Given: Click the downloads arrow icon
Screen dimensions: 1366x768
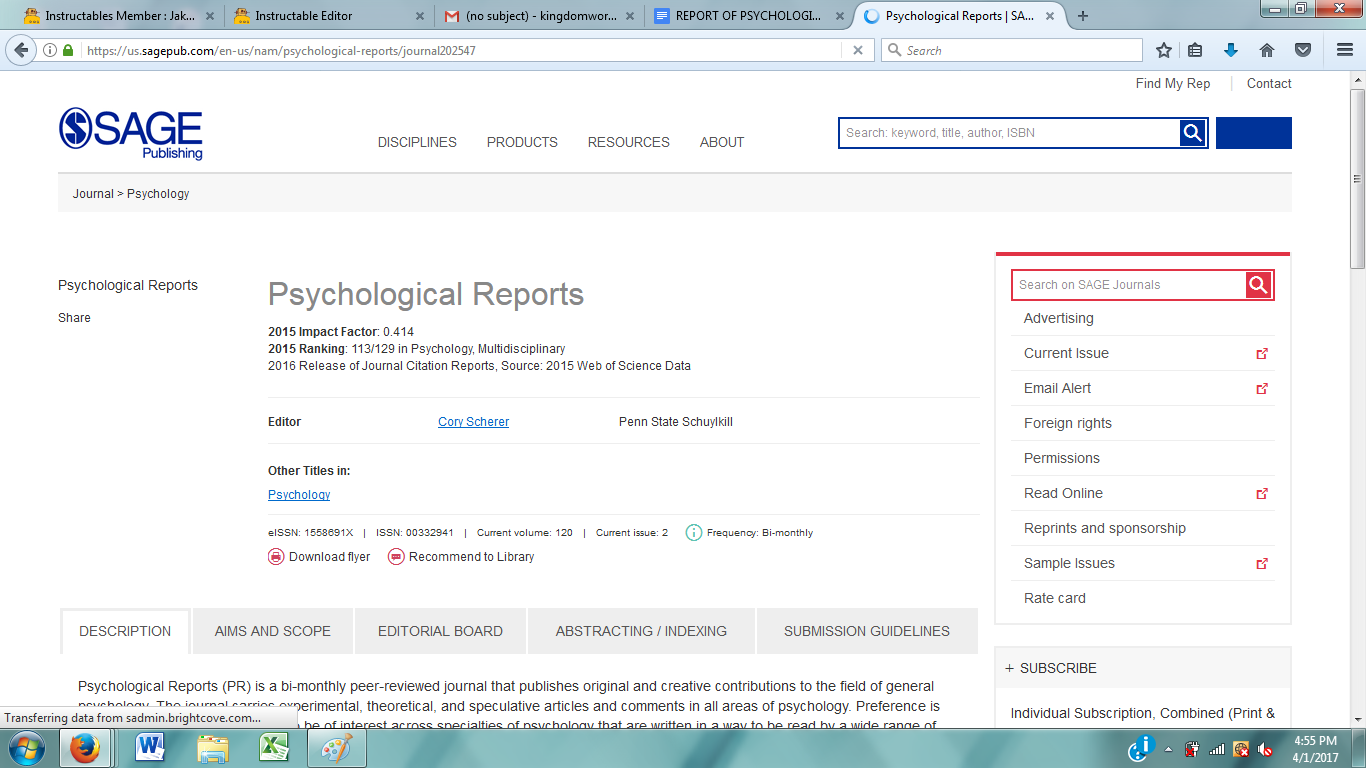Looking at the screenshot, I should pyautogui.click(x=1231, y=49).
